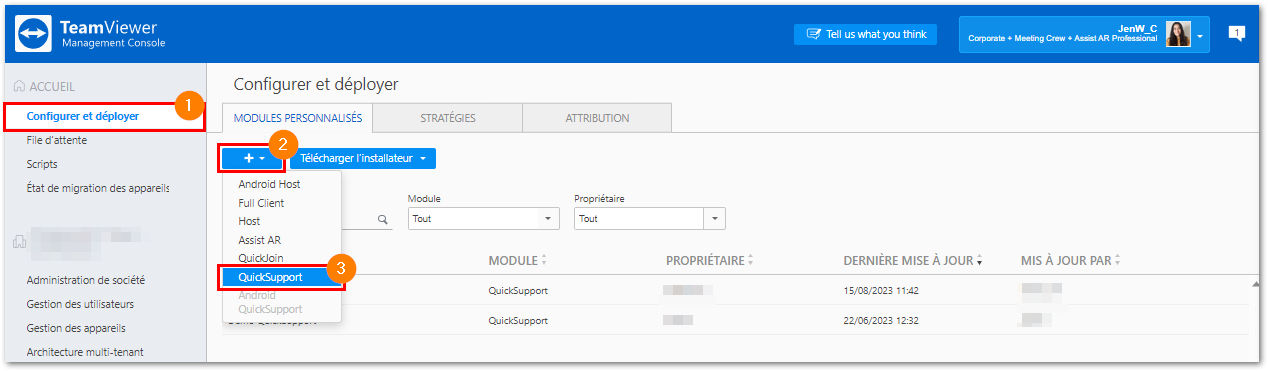Click the JenW_C profile picture
1268x371 pixels.
(1178, 34)
